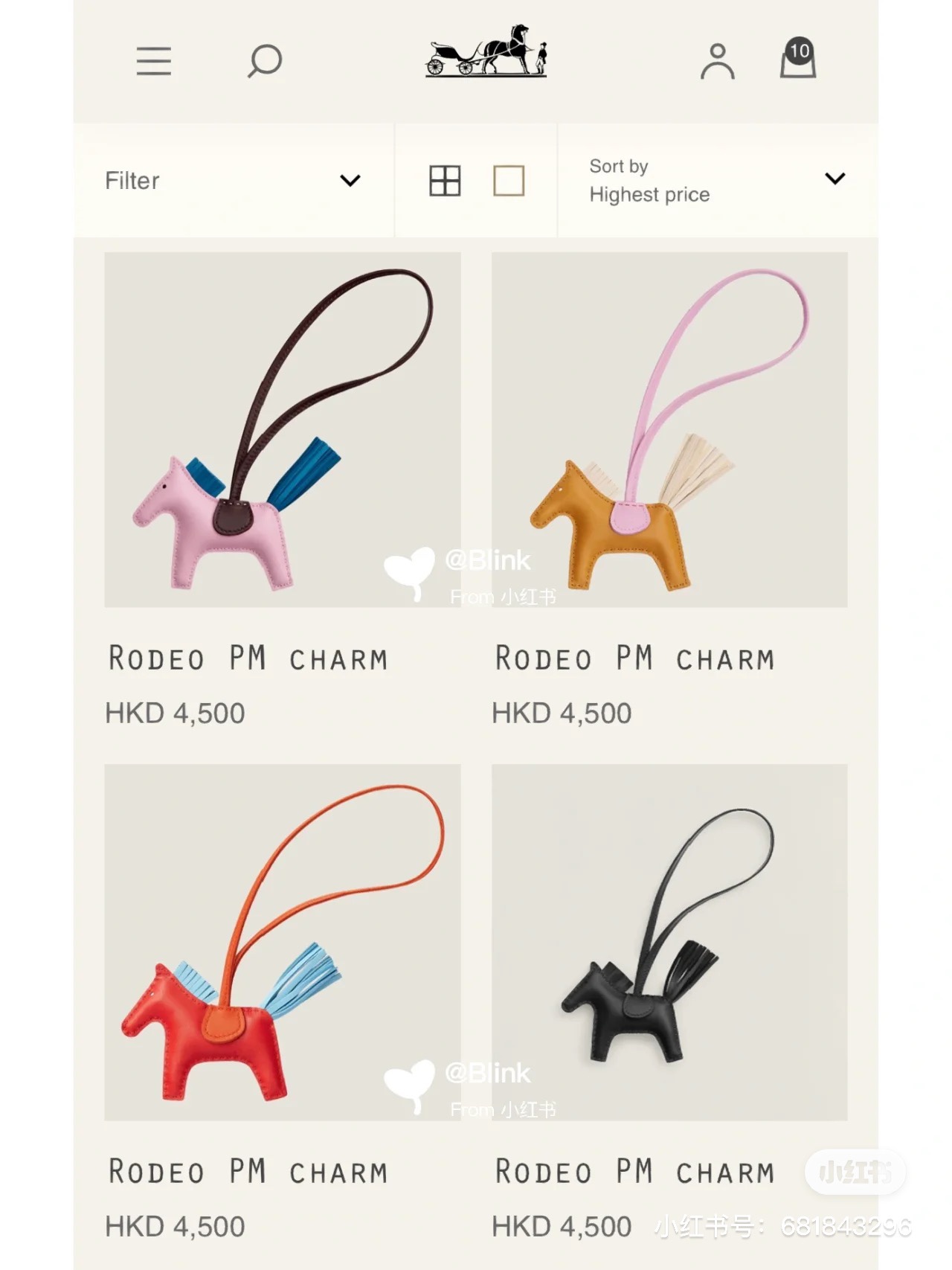Open the red Rodeo charm image
Viewport: 952px width, 1270px height.
[x=283, y=943]
